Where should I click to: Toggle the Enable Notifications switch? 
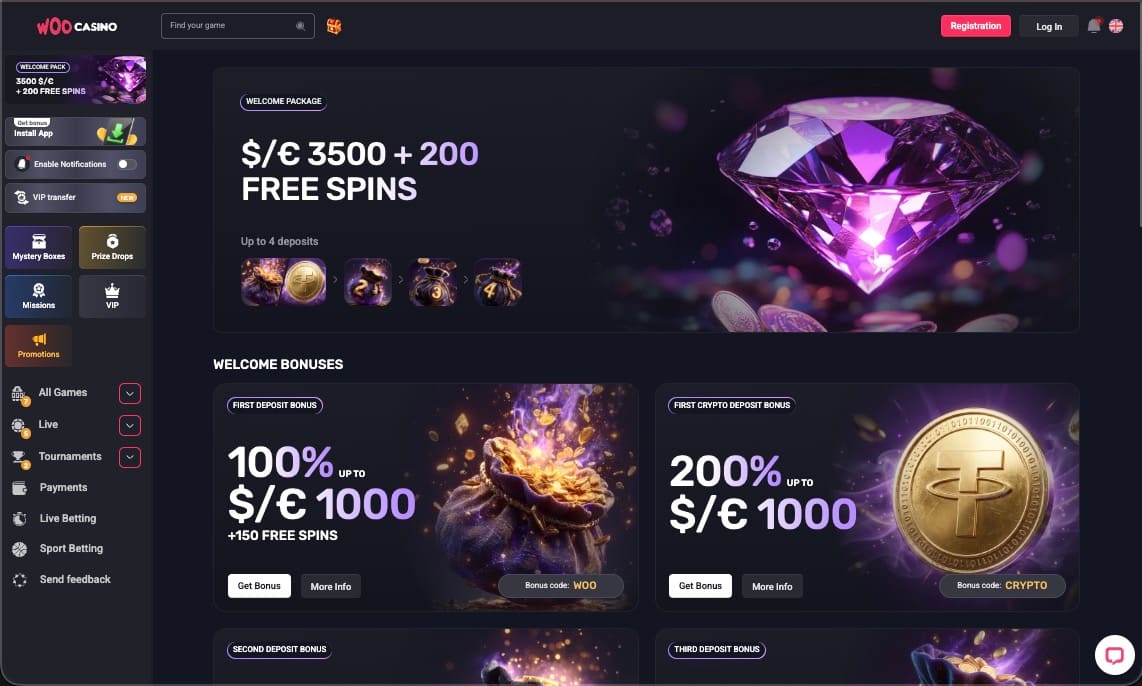127,165
